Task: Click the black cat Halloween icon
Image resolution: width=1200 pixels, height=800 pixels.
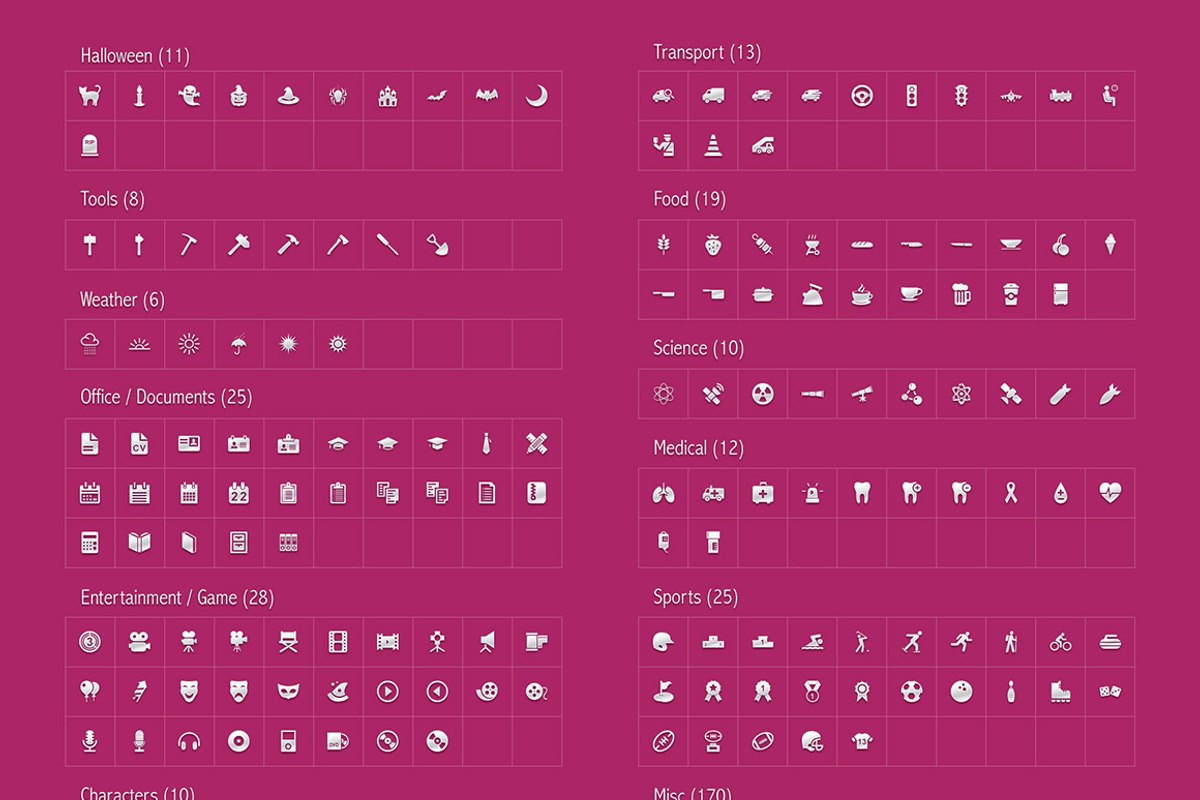Action: point(90,96)
